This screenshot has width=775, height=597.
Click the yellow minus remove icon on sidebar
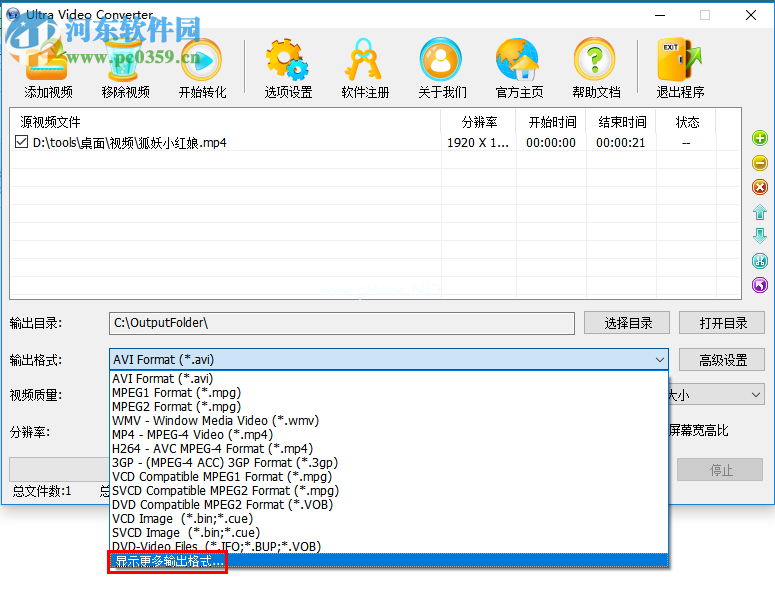(x=760, y=163)
